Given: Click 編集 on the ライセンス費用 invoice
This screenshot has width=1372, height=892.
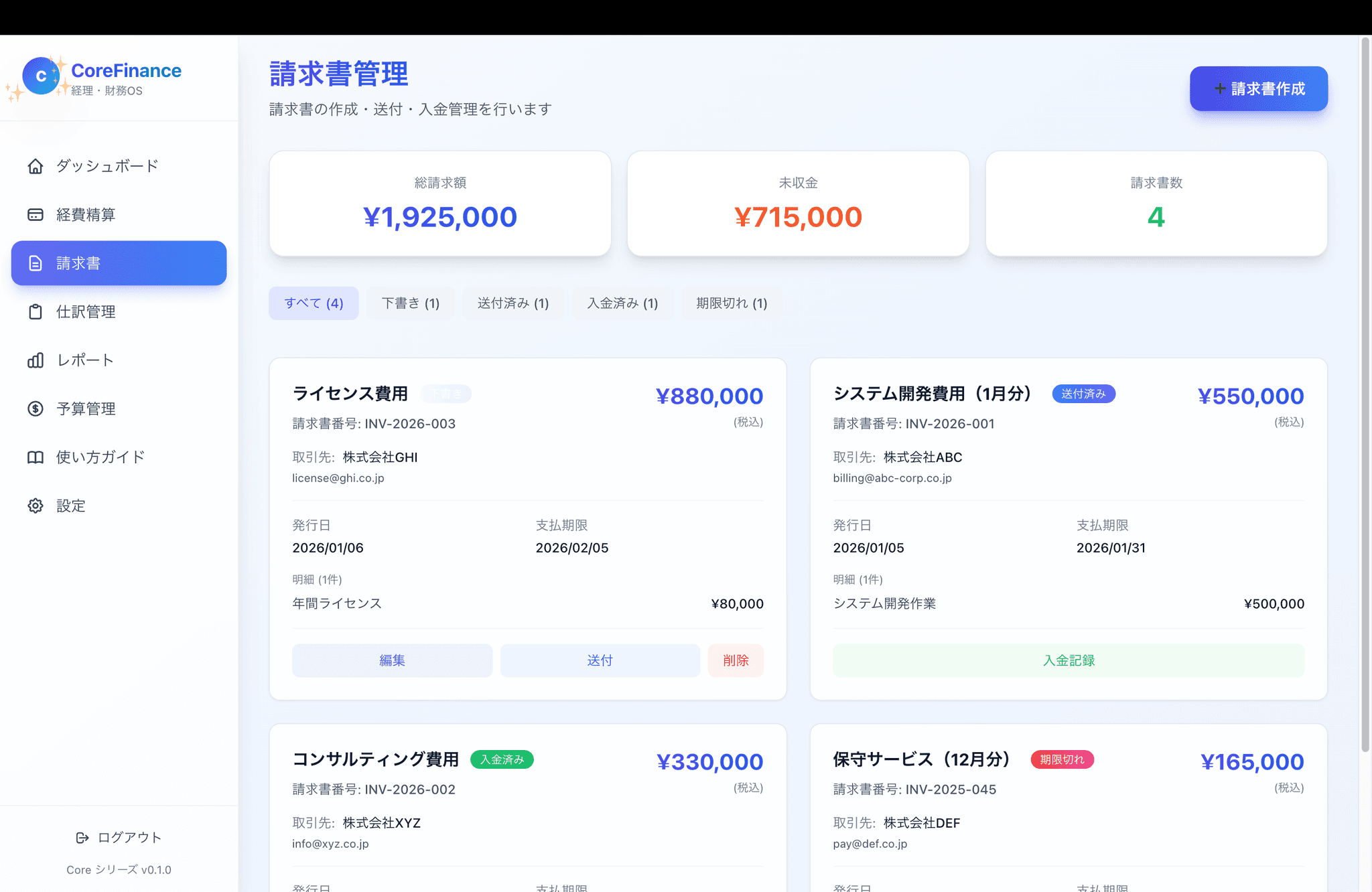Looking at the screenshot, I should (392, 661).
